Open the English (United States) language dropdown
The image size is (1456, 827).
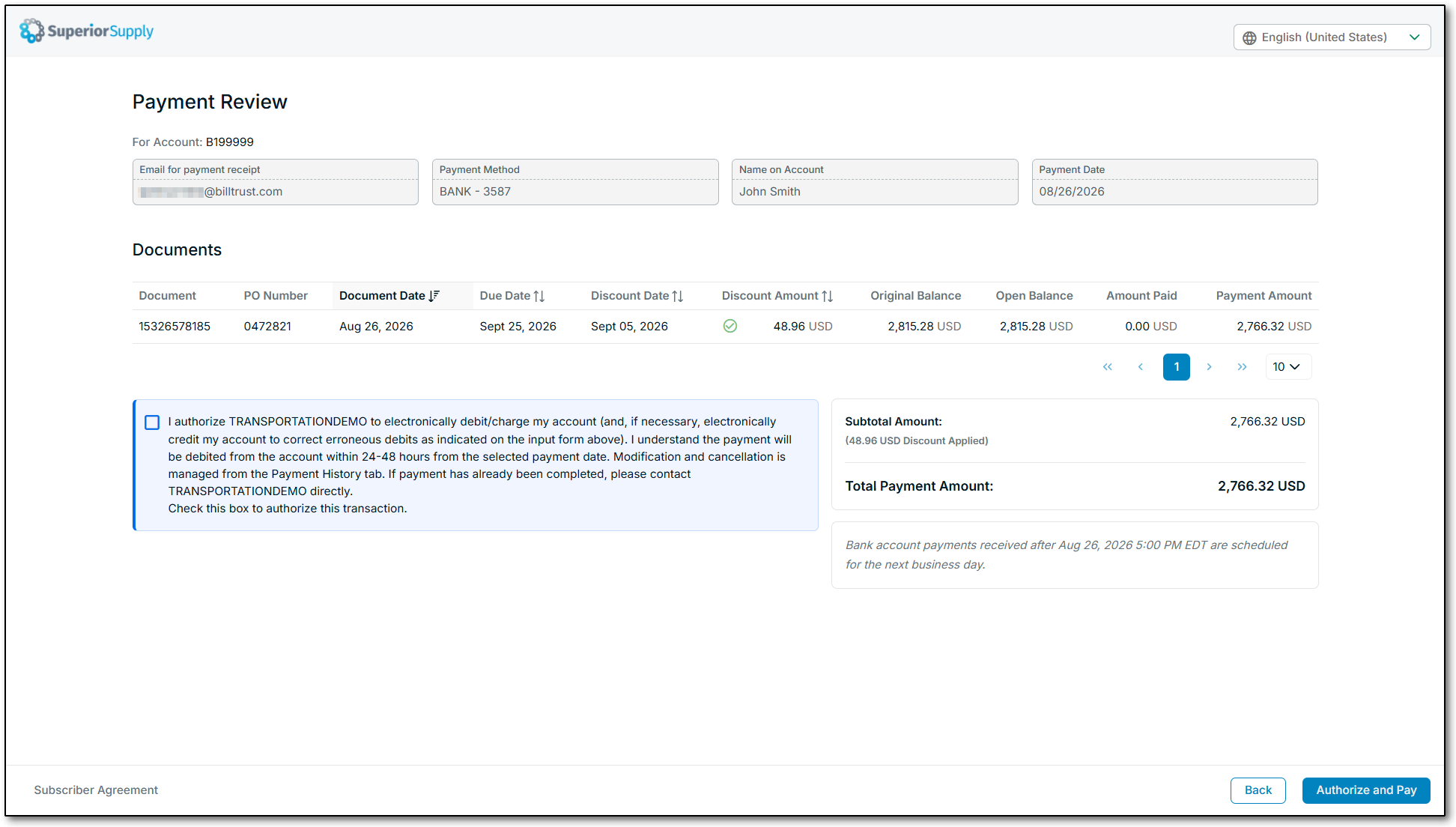(1332, 37)
